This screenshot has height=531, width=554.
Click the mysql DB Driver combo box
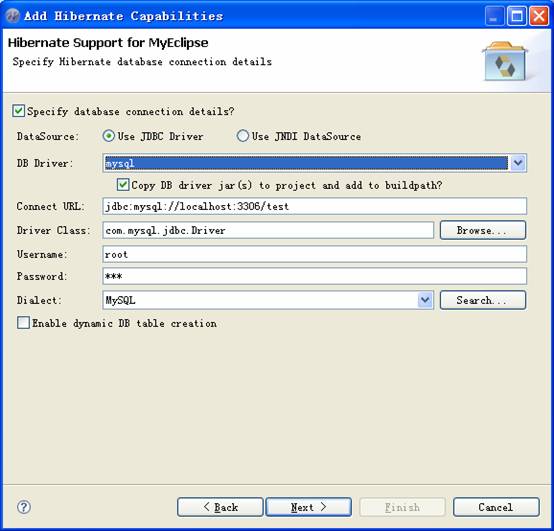(314, 163)
